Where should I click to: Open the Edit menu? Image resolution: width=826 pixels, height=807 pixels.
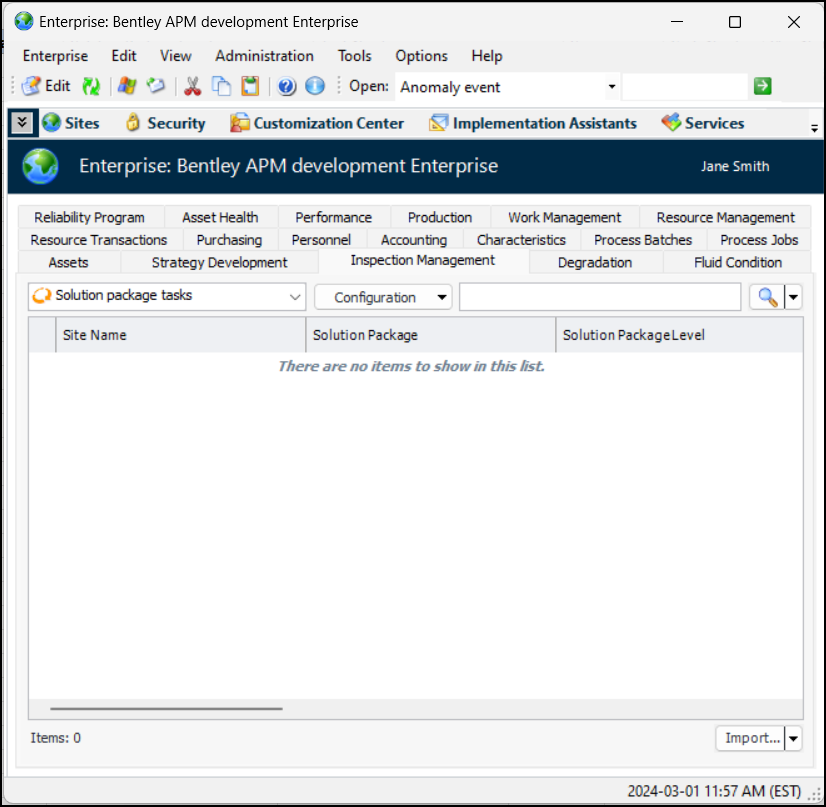click(x=124, y=56)
